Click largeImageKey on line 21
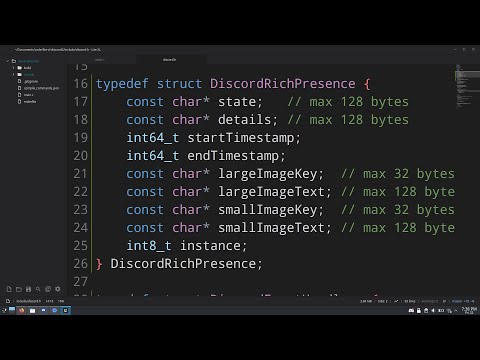Viewport: 480px width, 360px height. (268, 174)
